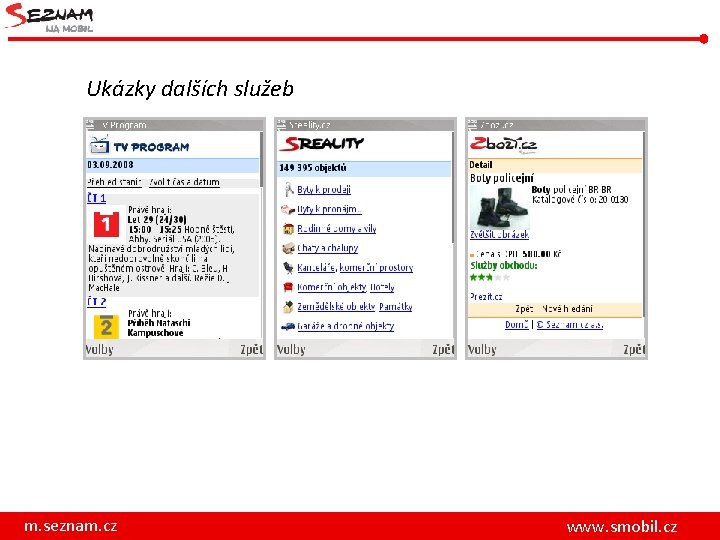This screenshot has width=720, height=540.
Task: Click the police boots product image
Action: coord(500,208)
